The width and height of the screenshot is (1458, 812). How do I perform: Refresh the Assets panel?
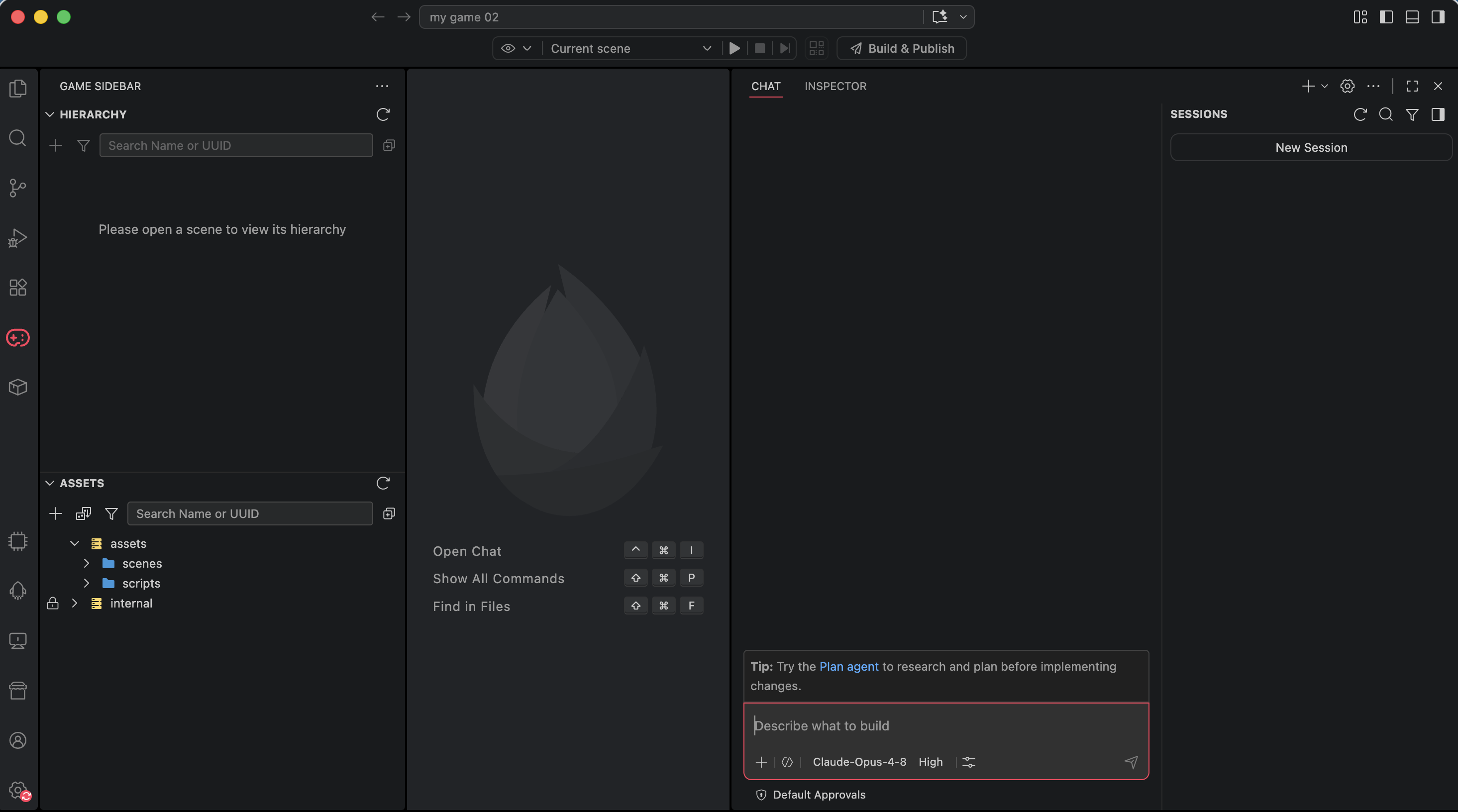(383, 483)
